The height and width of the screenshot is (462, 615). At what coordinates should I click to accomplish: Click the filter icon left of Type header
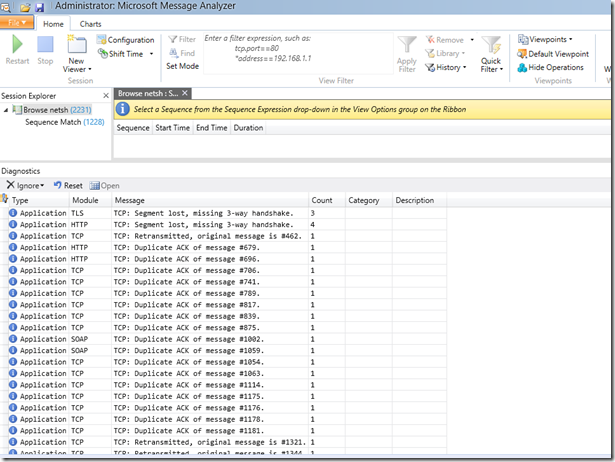pyautogui.click(x=4, y=199)
